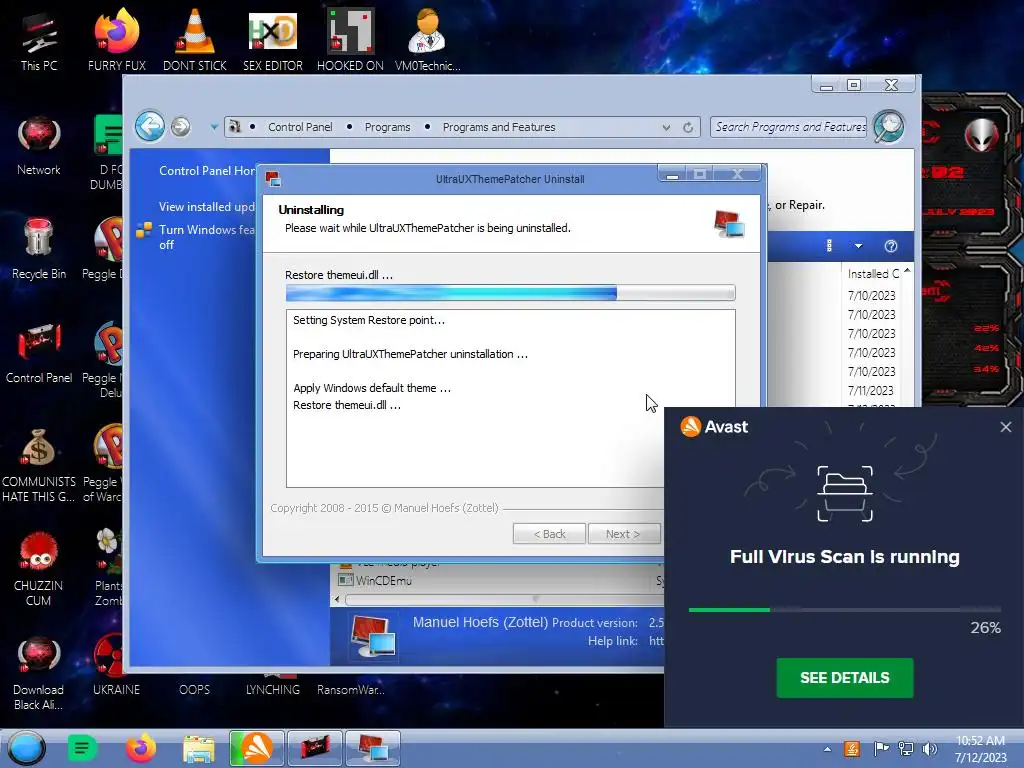This screenshot has width=1024, height=768.
Task: Open Turn Windows features on or off
Action: 206,236
